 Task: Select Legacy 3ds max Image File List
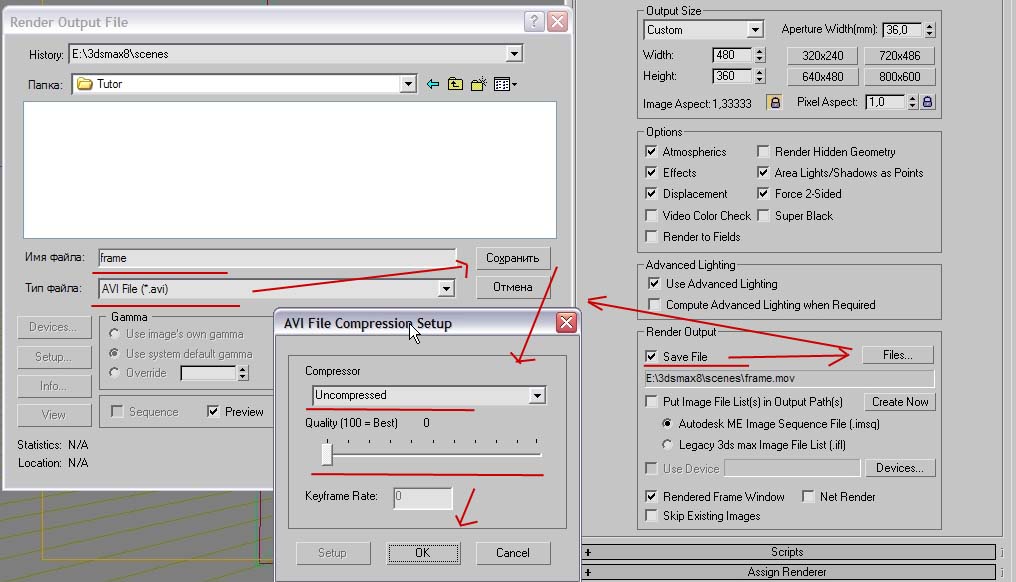pos(668,444)
